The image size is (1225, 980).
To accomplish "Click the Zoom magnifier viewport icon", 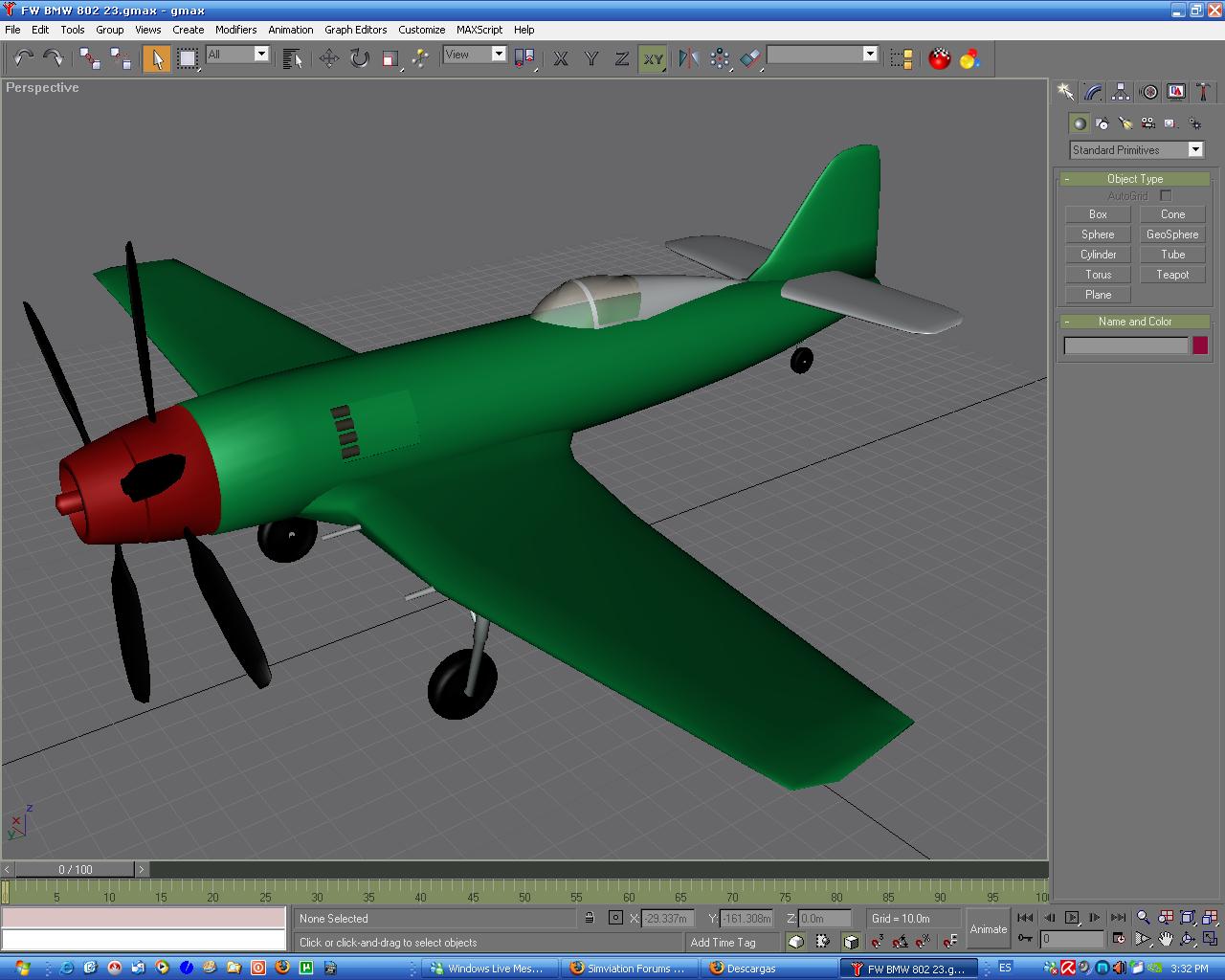I will pos(1143,918).
